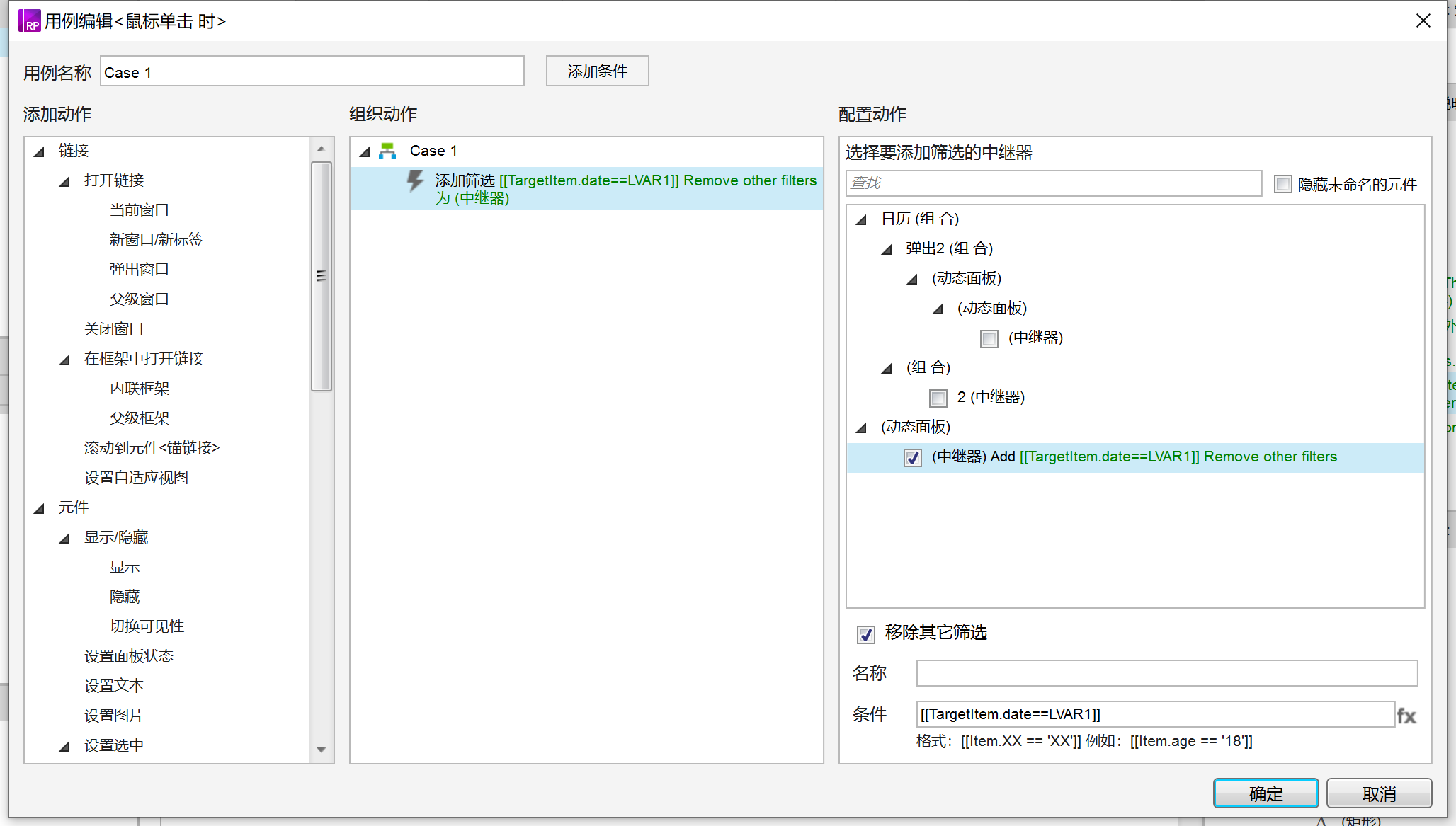Click the 查找 search input field
The height and width of the screenshot is (826, 1456).
point(1053,183)
